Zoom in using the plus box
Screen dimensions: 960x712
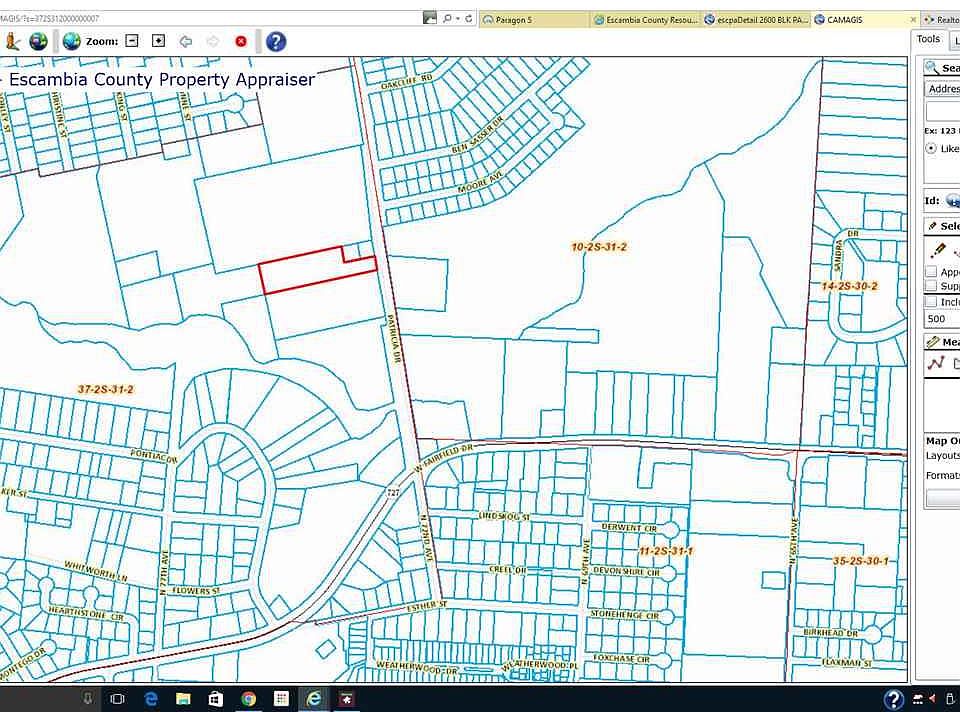[158, 41]
